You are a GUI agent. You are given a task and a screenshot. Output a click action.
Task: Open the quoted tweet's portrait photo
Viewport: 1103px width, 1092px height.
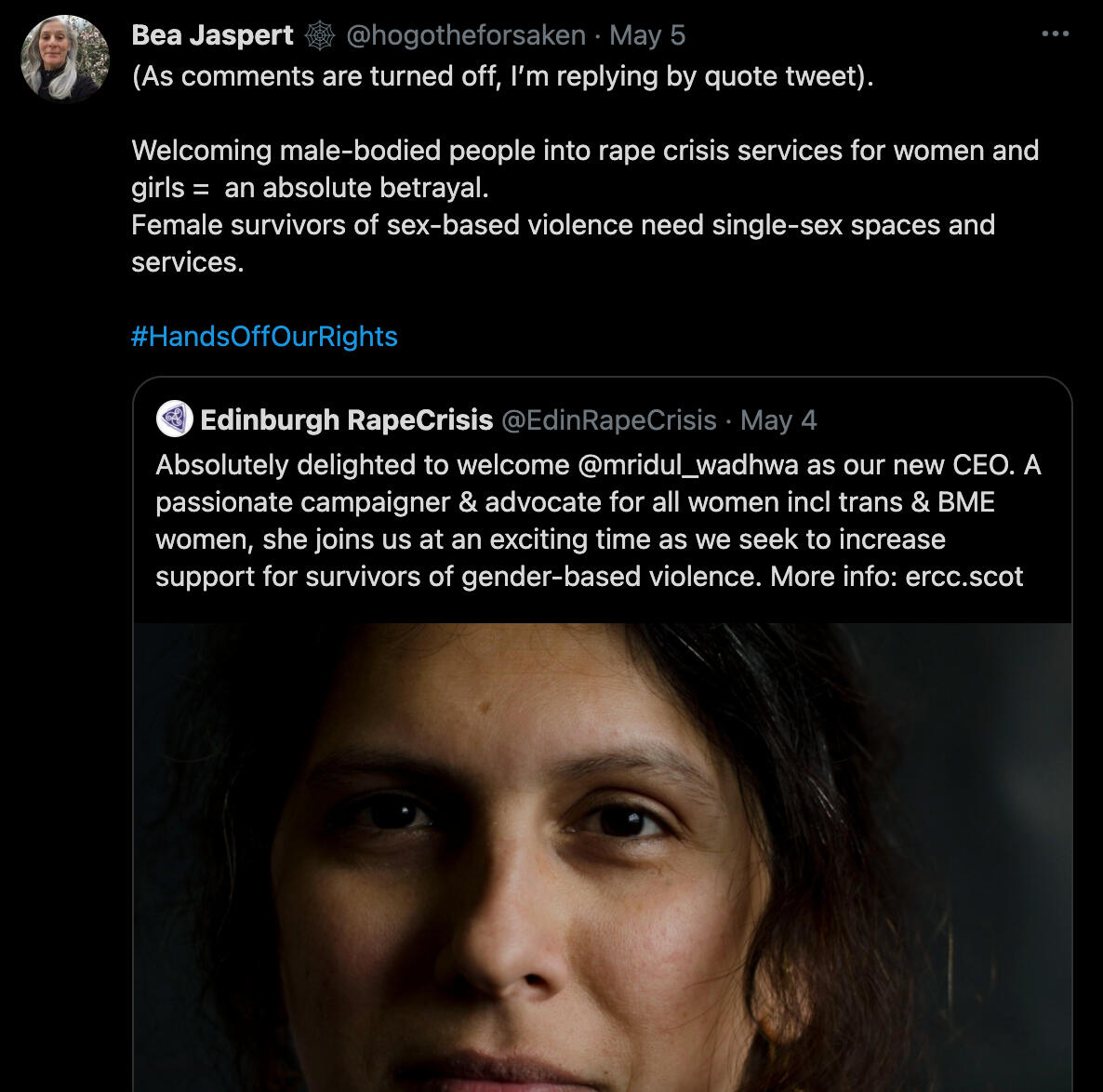602,856
